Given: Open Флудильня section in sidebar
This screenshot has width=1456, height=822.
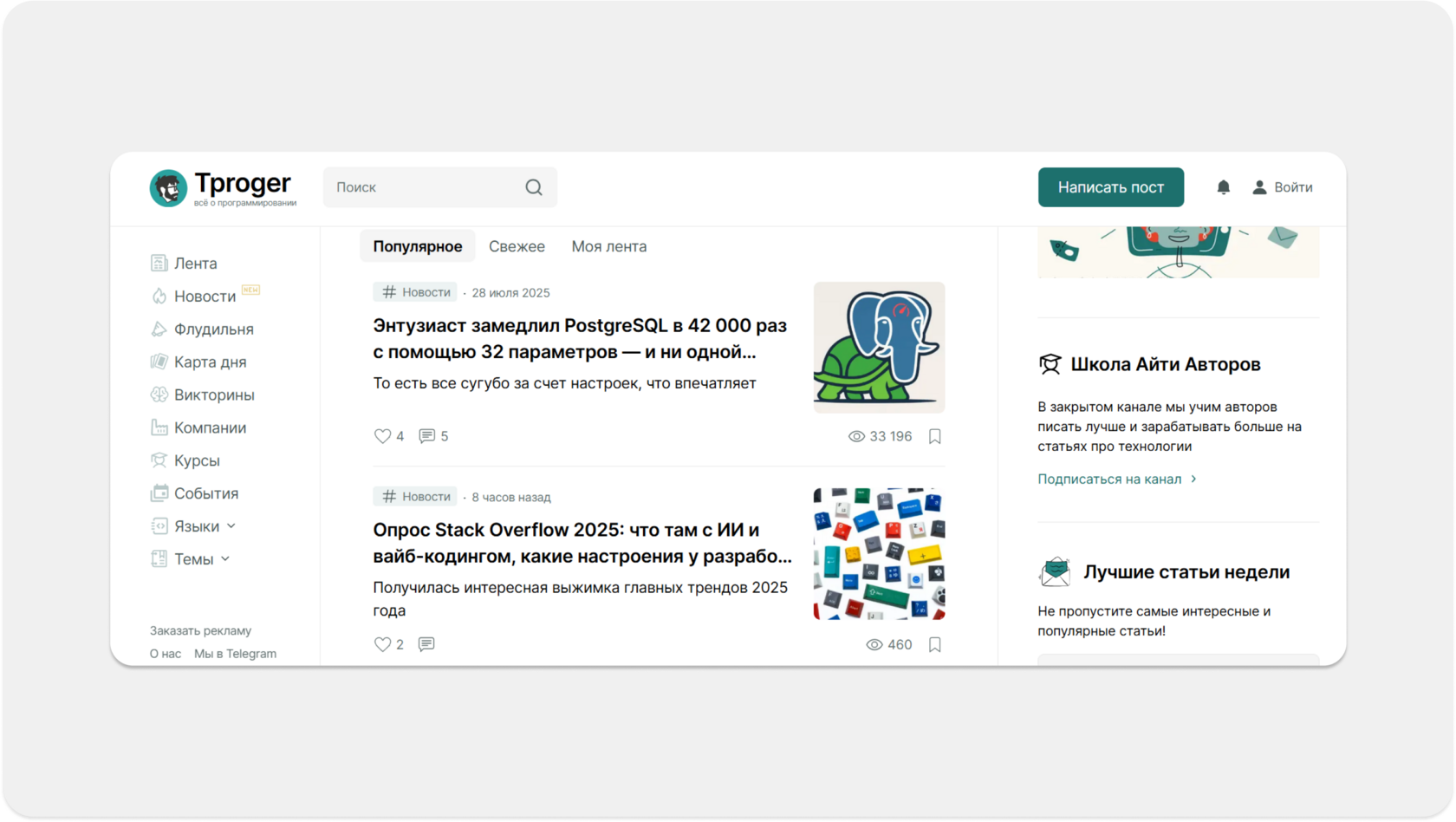Looking at the screenshot, I should pyautogui.click(x=213, y=329).
